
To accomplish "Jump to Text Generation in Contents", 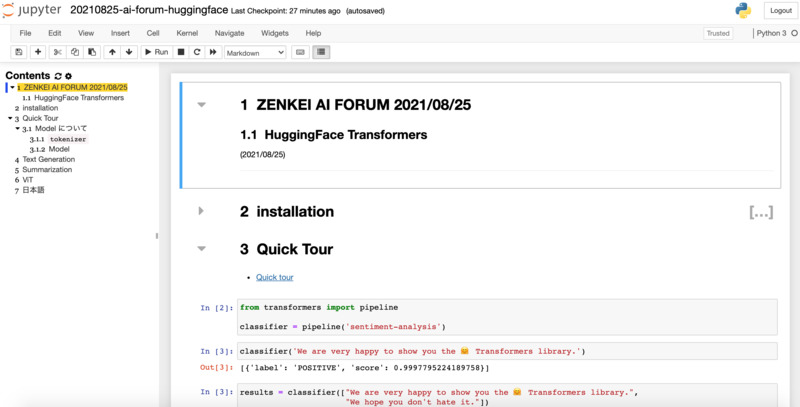I will [x=48, y=159].
